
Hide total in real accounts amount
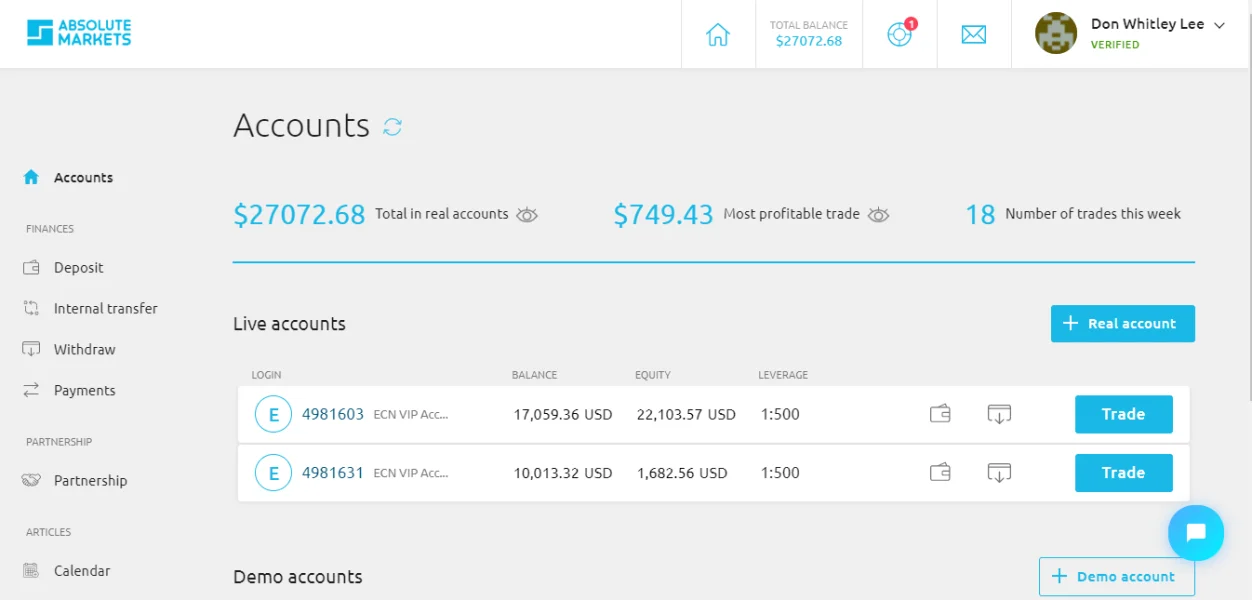[527, 214]
